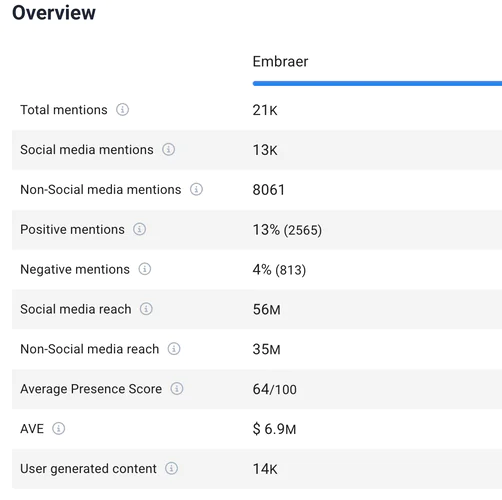Click info icon next to Social media mentions
The width and height of the screenshot is (502, 500).
click(168, 149)
